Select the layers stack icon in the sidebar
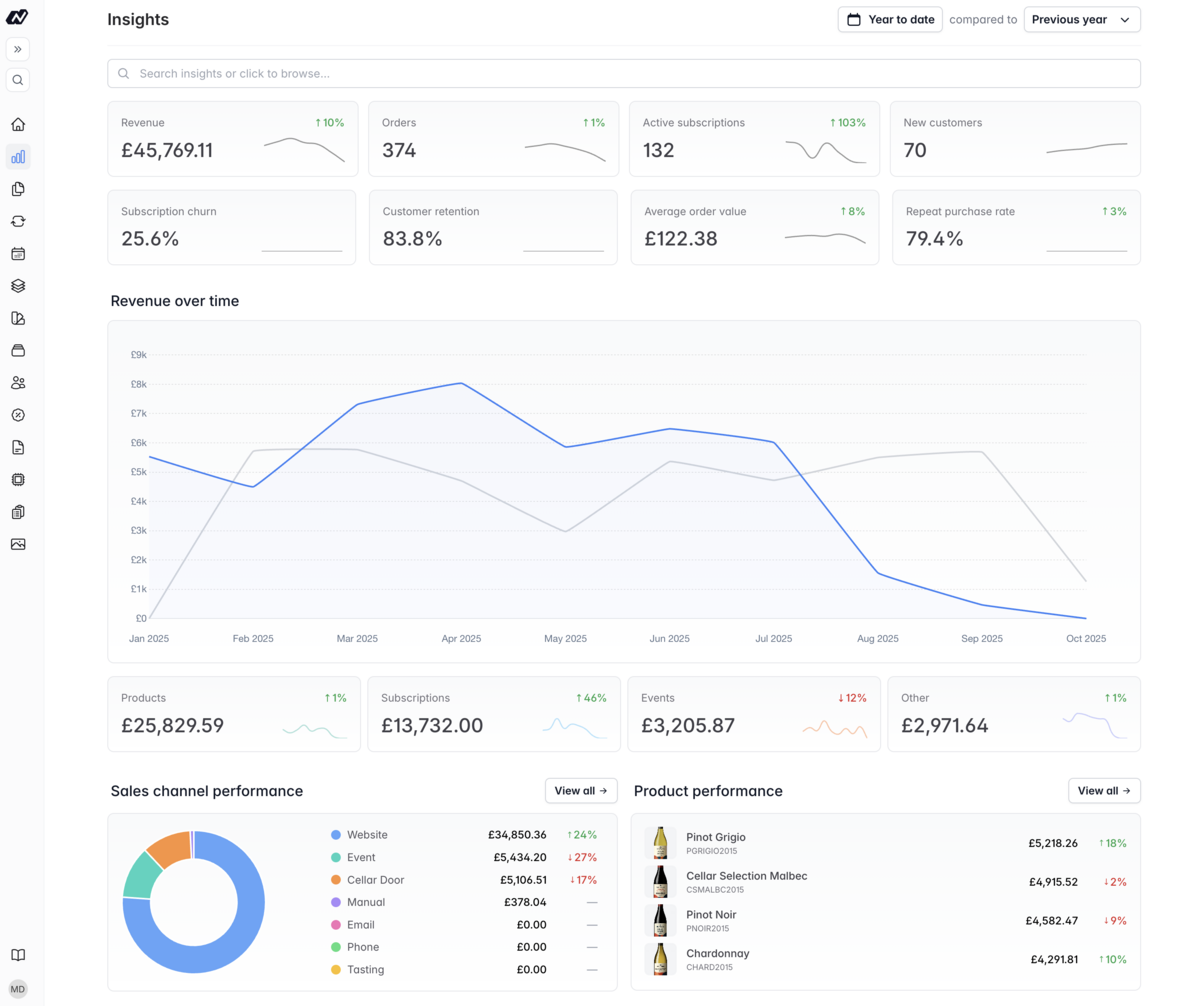This screenshot has width=1200, height=1006. [18, 285]
